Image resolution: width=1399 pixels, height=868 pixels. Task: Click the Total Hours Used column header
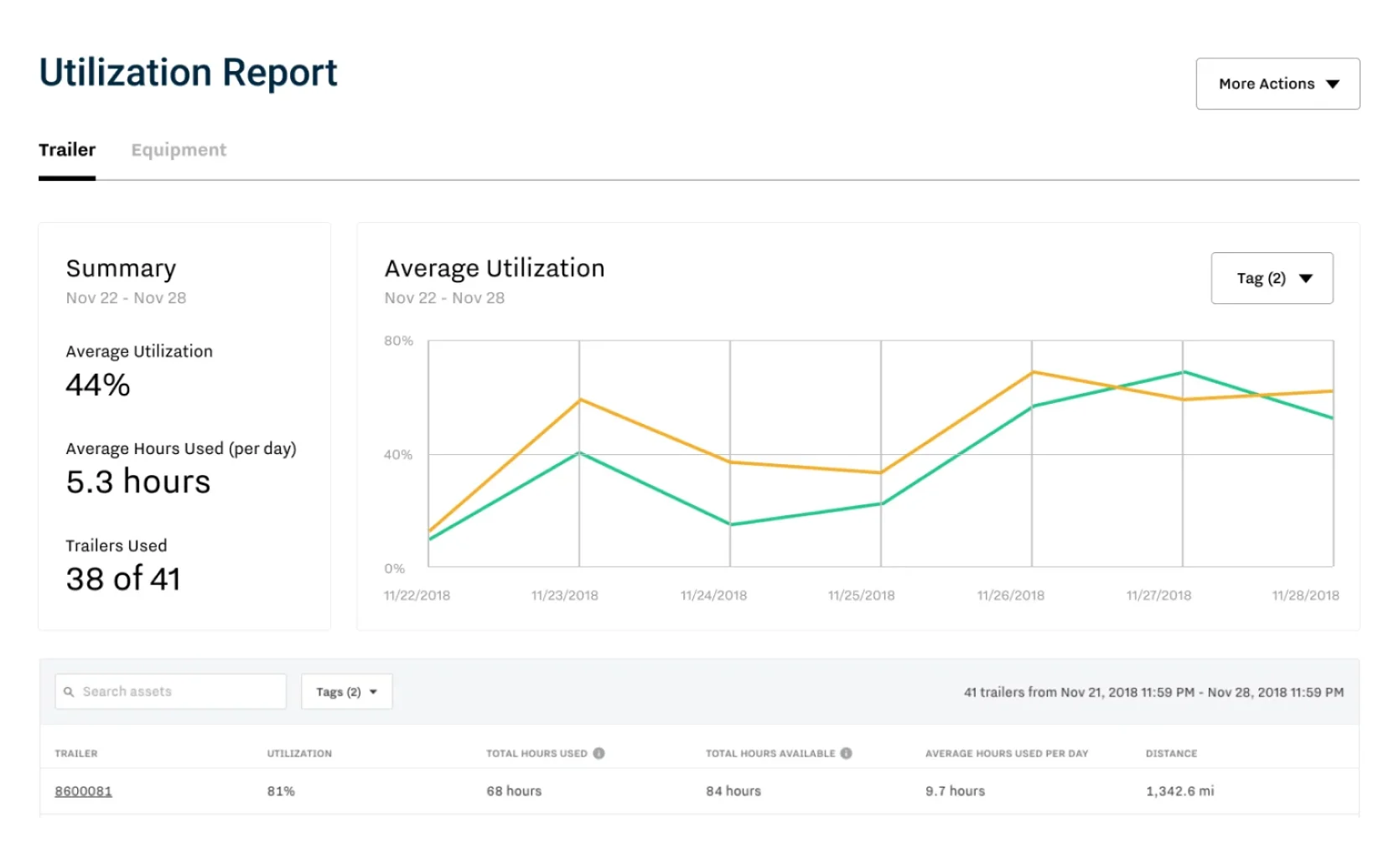tap(536, 753)
